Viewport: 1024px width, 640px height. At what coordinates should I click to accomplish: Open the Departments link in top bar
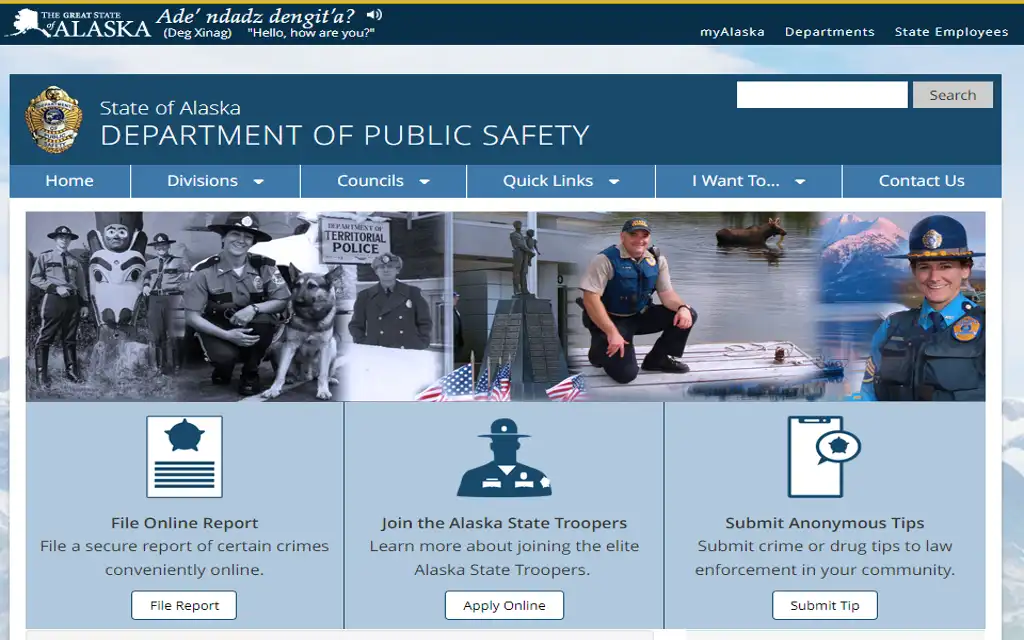coord(829,32)
